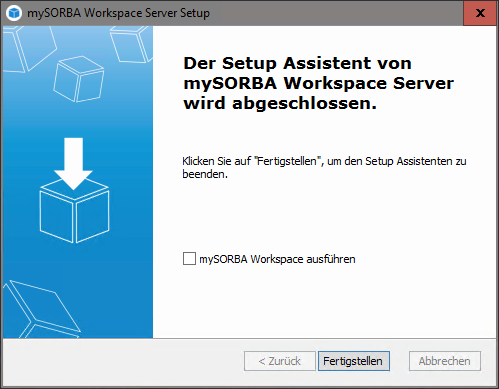The width and height of the screenshot is (499, 389).
Task: Click the Abbrechen button
Action: tap(445, 361)
